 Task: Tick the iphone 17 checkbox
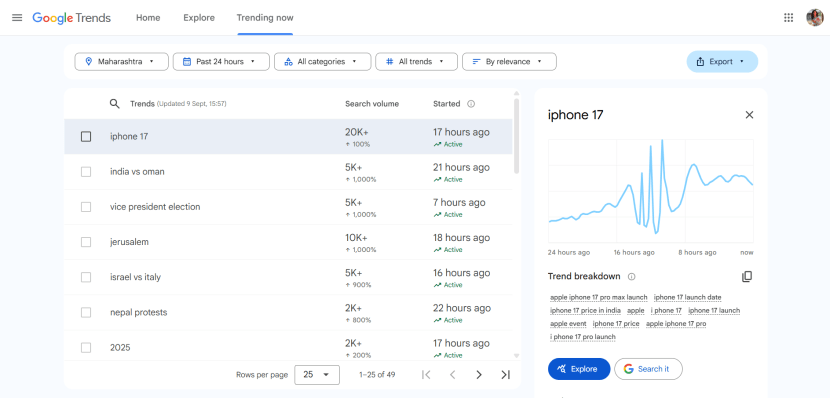point(86,137)
